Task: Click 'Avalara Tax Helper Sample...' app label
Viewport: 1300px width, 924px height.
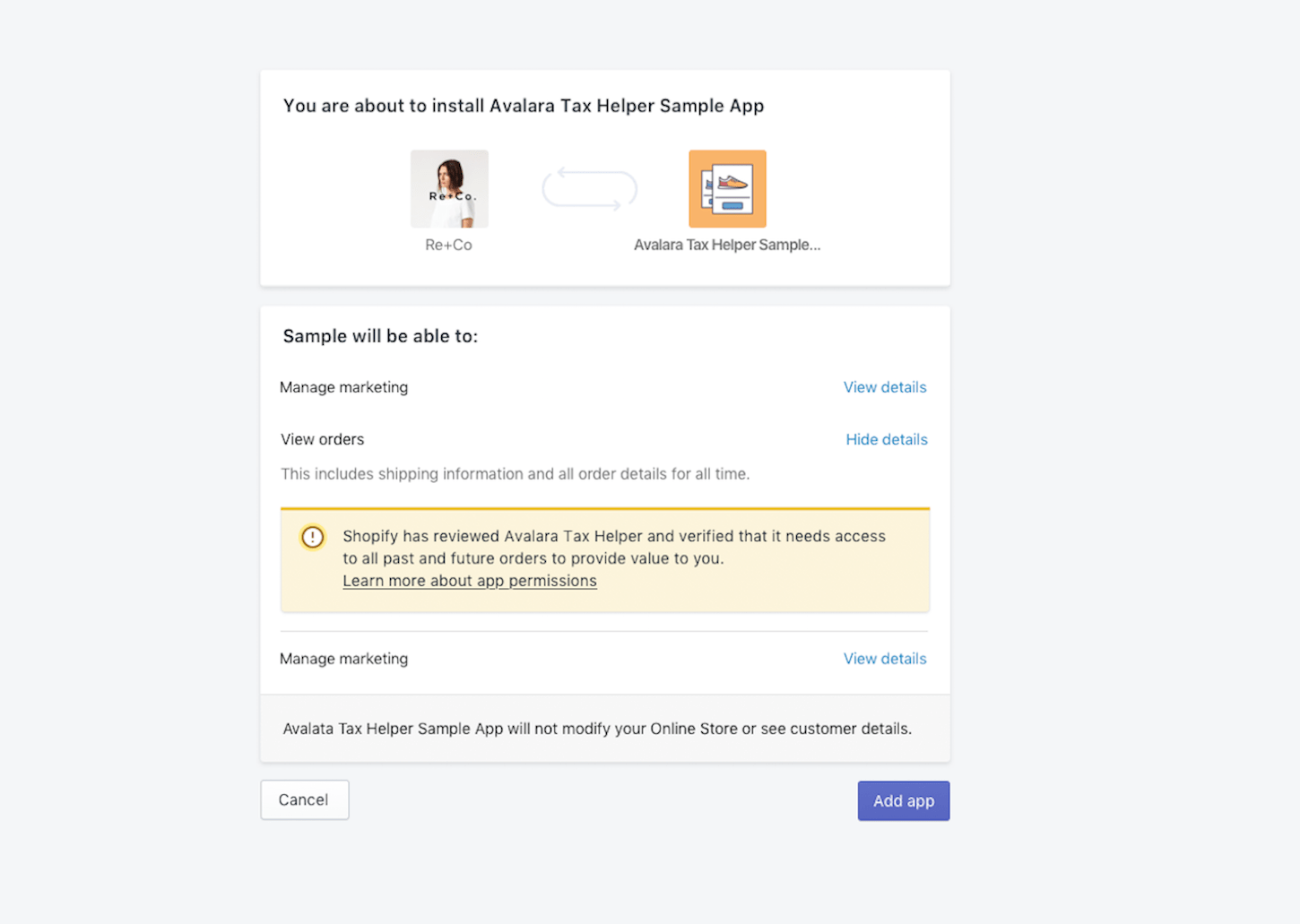Action: coord(727,245)
